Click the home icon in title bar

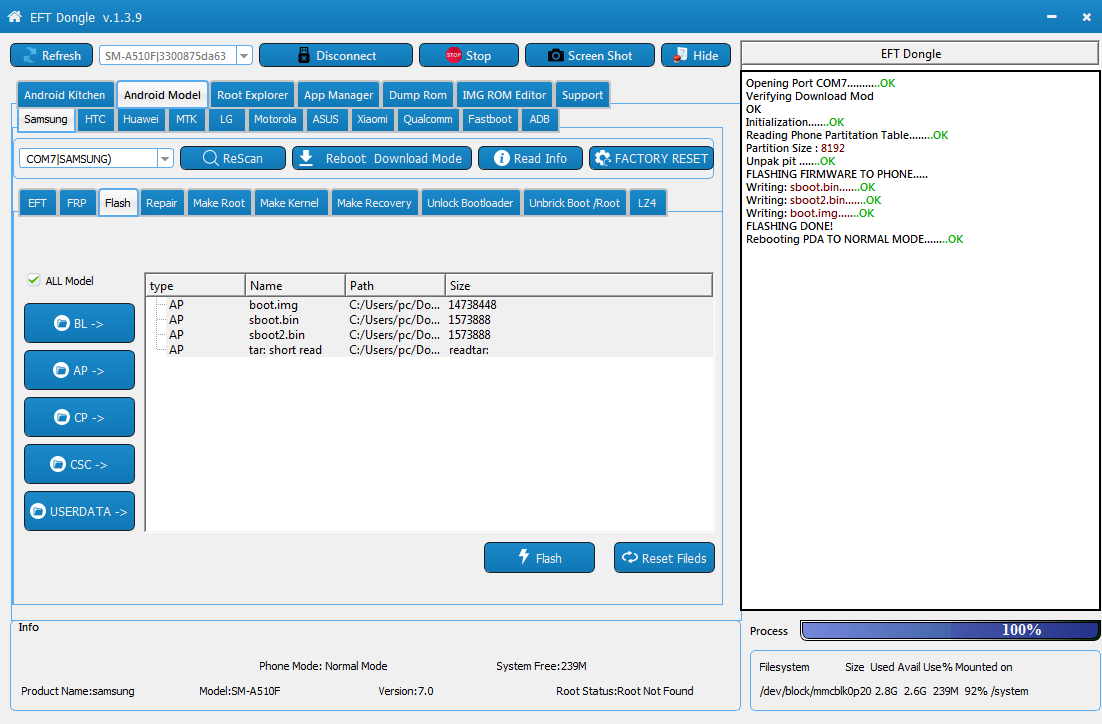(14, 16)
